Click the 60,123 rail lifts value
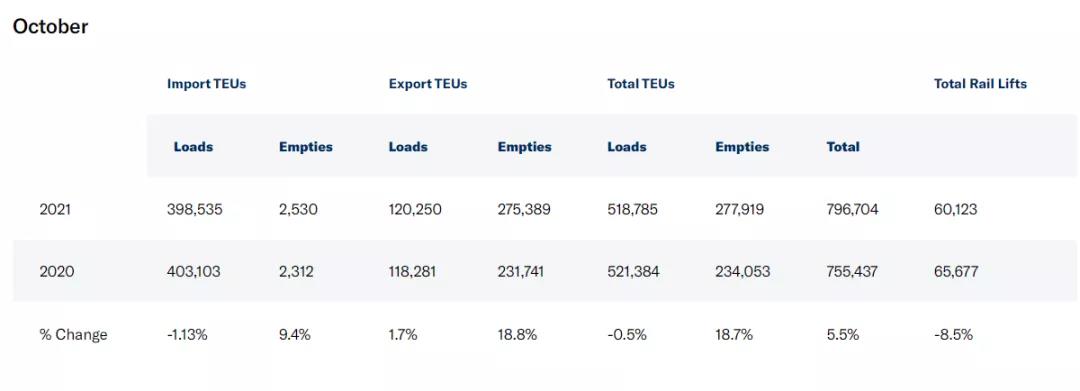The width and height of the screenshot is (1080, 391). pyautogui.click(x=955, y=209)
